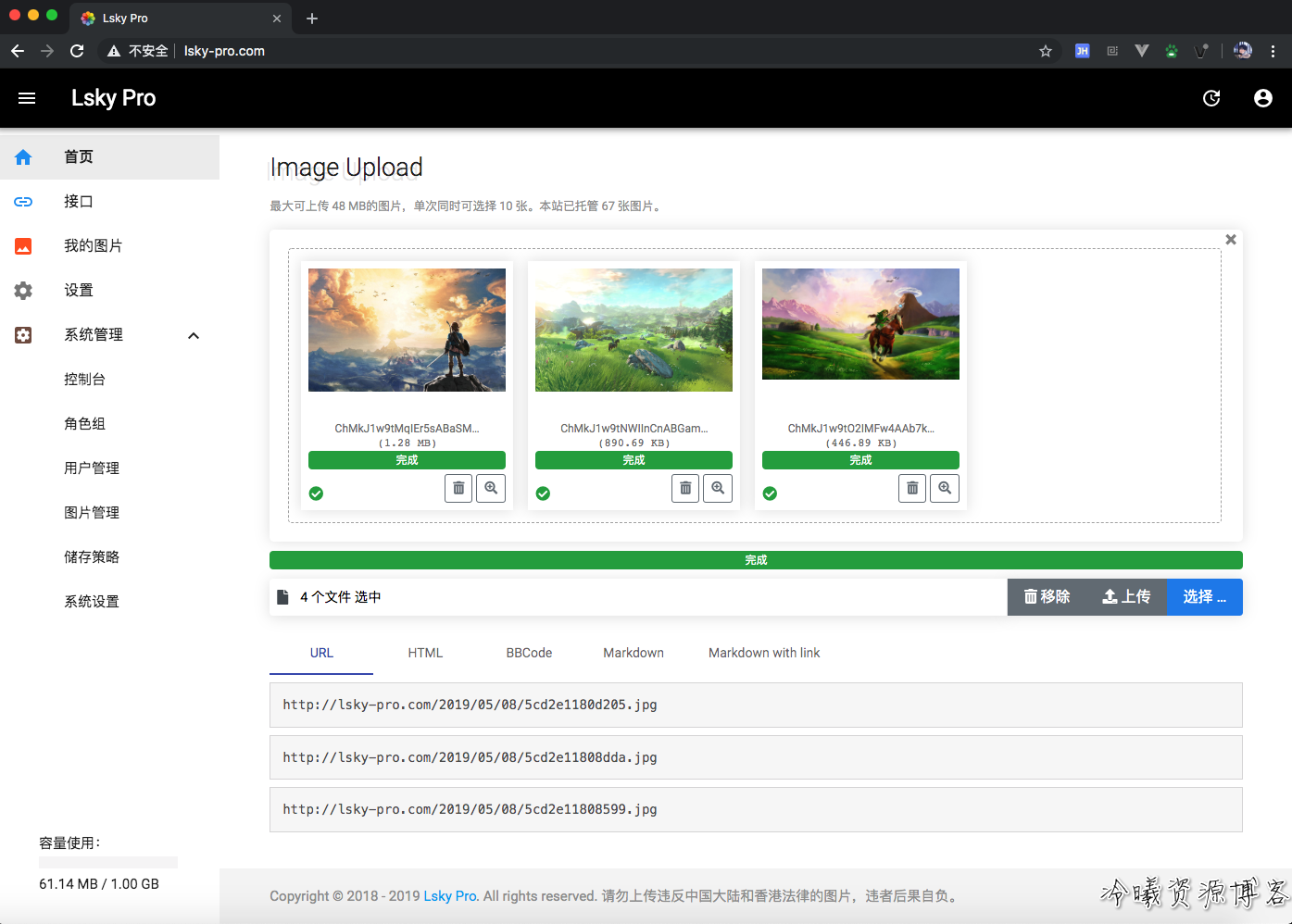This screenshot has height=924, width=1292.
Task: Click the overall green 完成 progress bar
Action: click(756, 560)
